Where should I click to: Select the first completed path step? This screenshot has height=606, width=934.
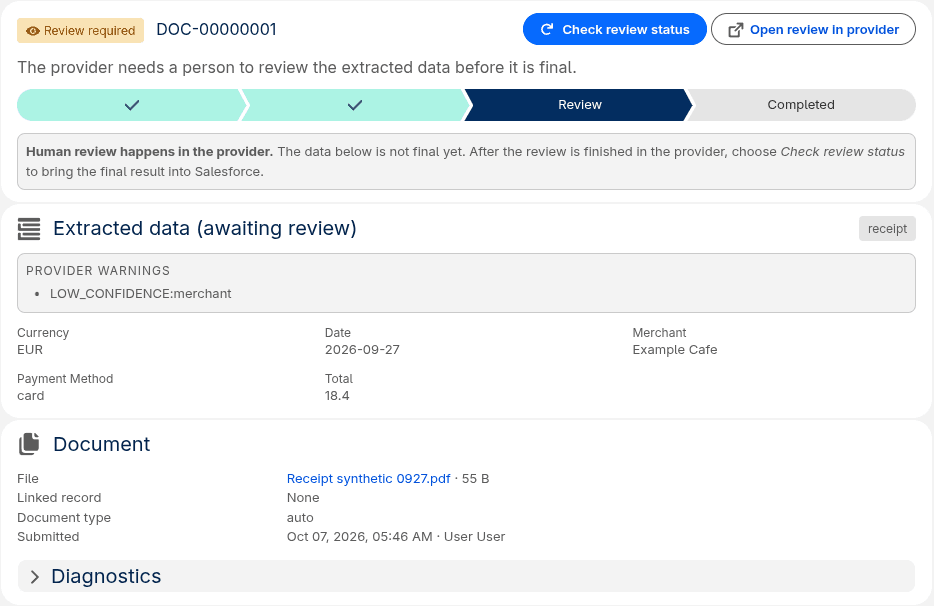[132, 105]
